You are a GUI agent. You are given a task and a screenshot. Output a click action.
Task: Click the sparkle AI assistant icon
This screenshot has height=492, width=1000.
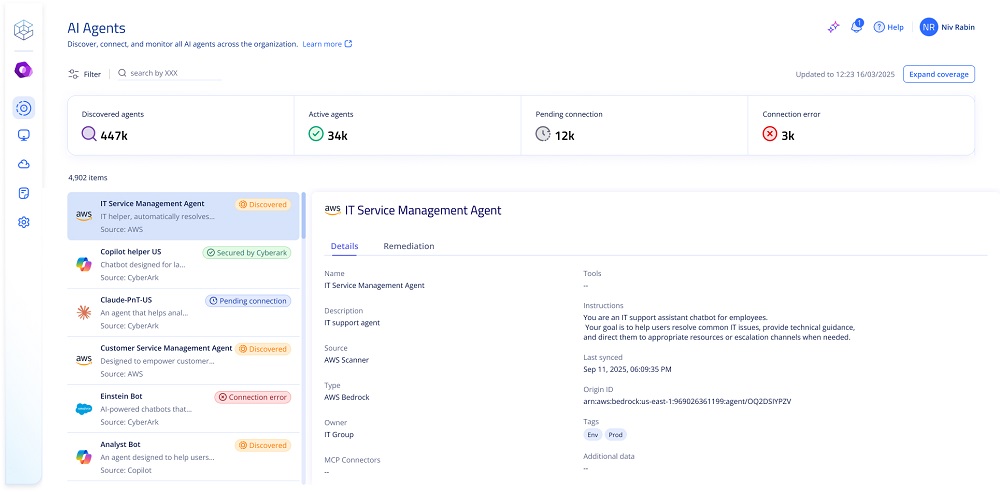coord(833,27)
